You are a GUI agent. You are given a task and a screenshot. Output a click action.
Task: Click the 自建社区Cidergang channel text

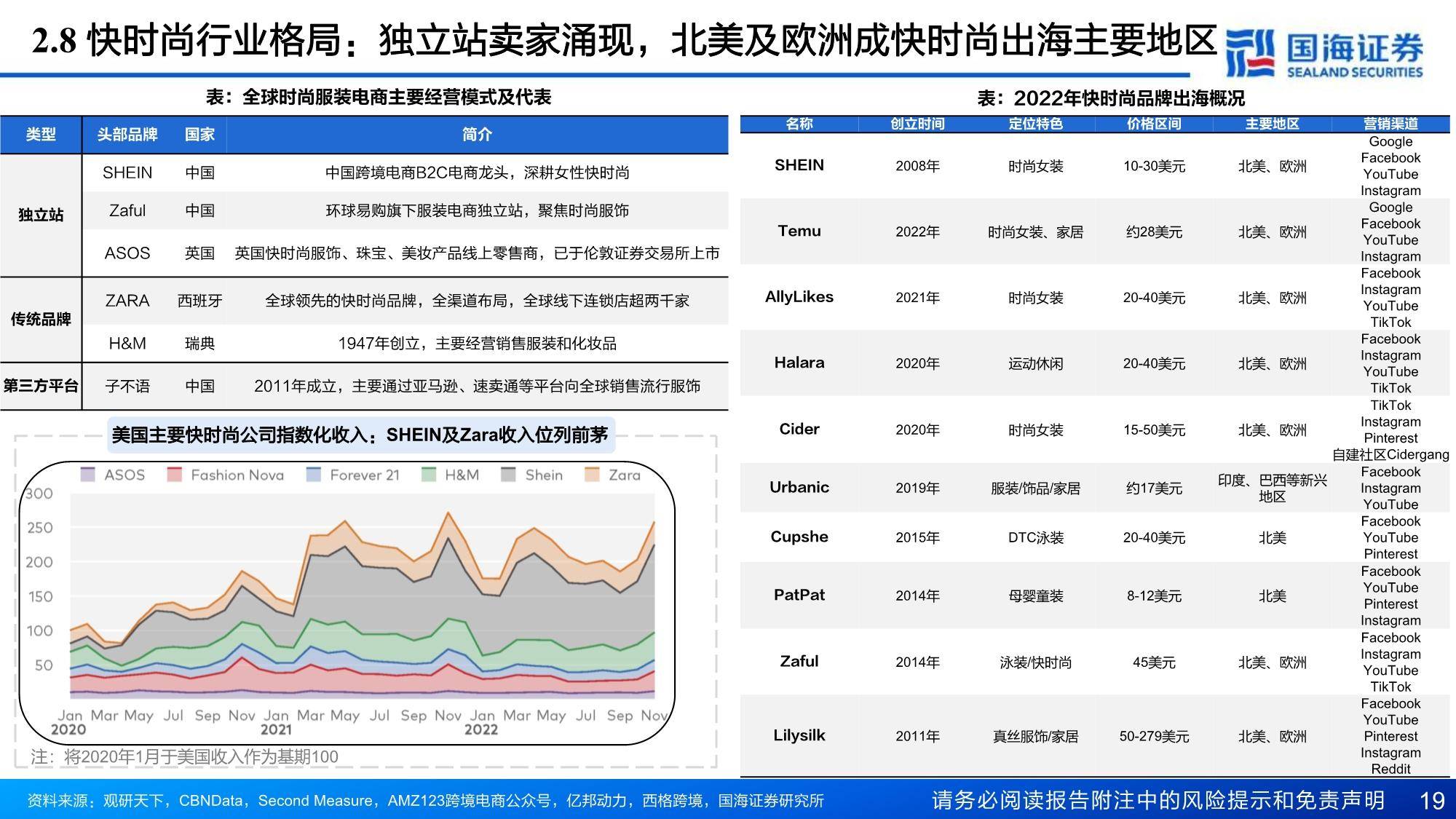coord(1390,455)
